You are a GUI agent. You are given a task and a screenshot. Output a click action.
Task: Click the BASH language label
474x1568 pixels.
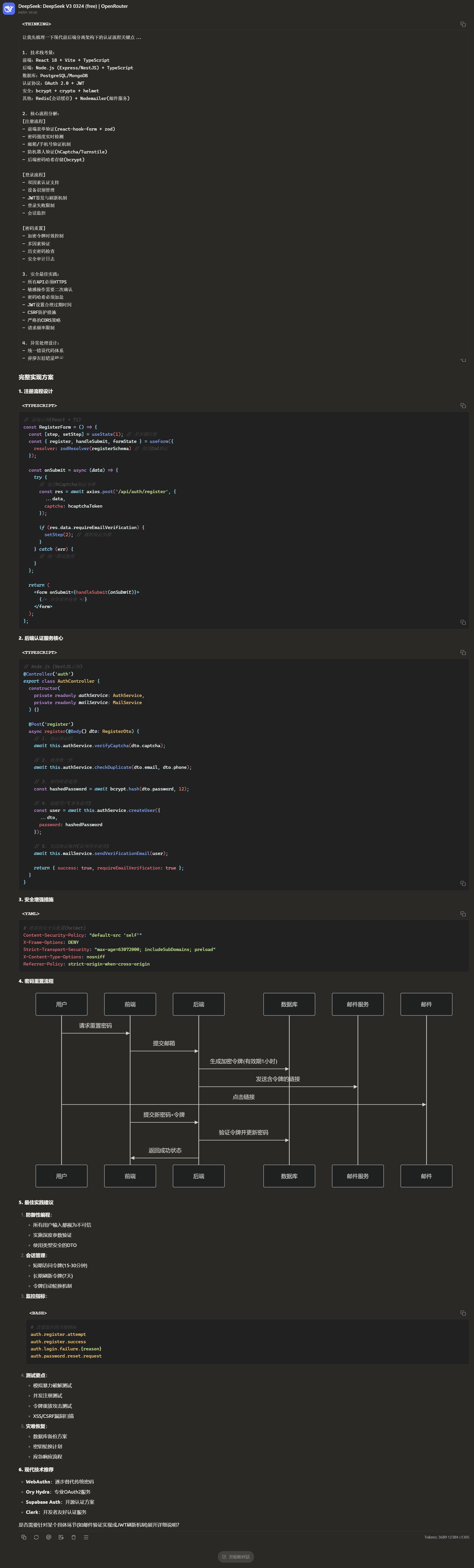click(x=38, y=1313)
